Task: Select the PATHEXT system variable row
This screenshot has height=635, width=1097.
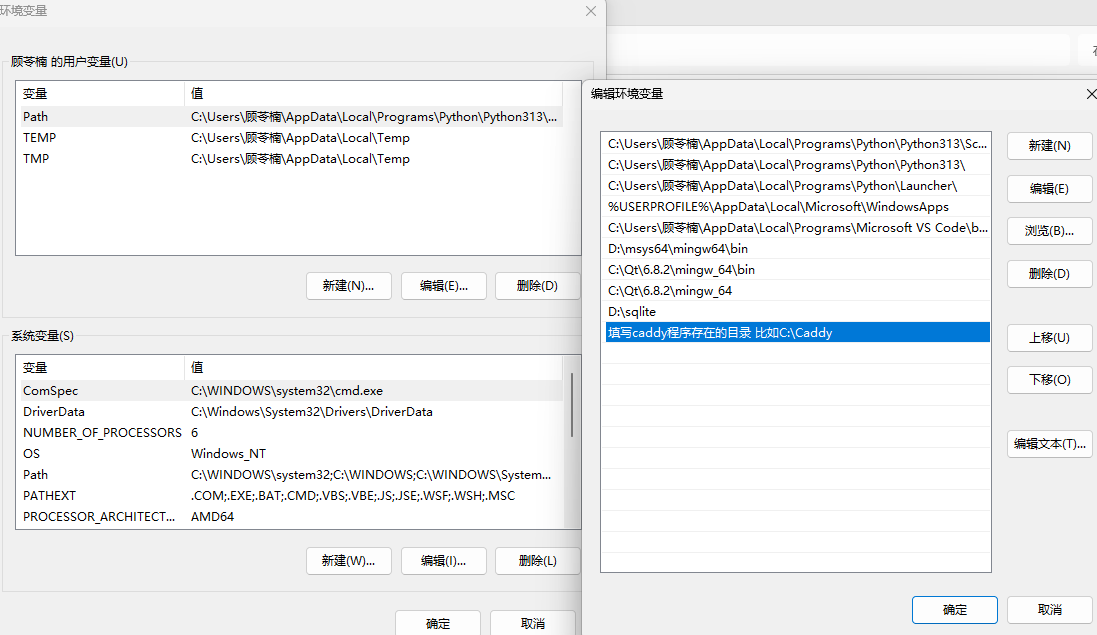Action: [x=50, y=496]
